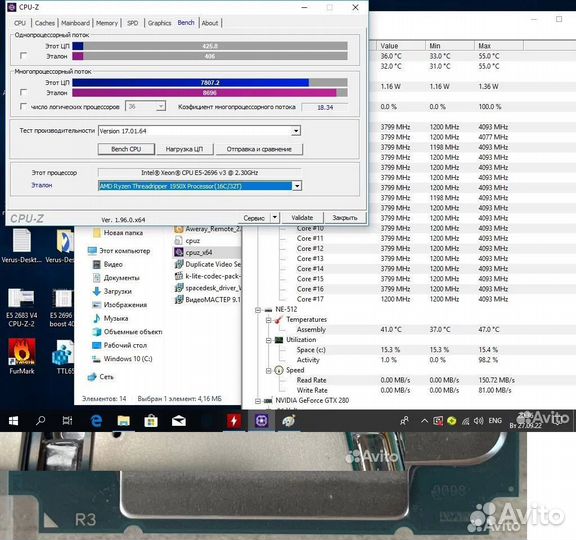The image size is (576, 540).
Task: Click the Validate button
Action: tap(302, 217)
